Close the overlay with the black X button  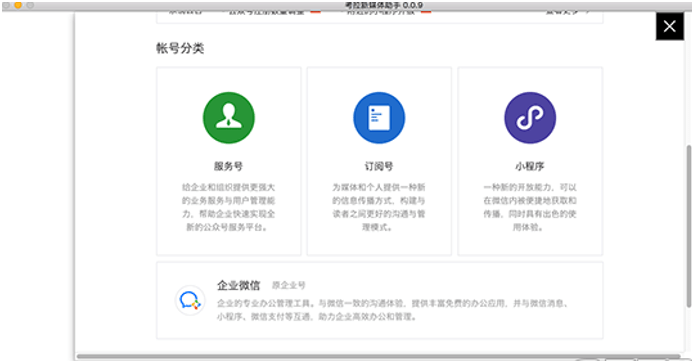click(669, 26)
